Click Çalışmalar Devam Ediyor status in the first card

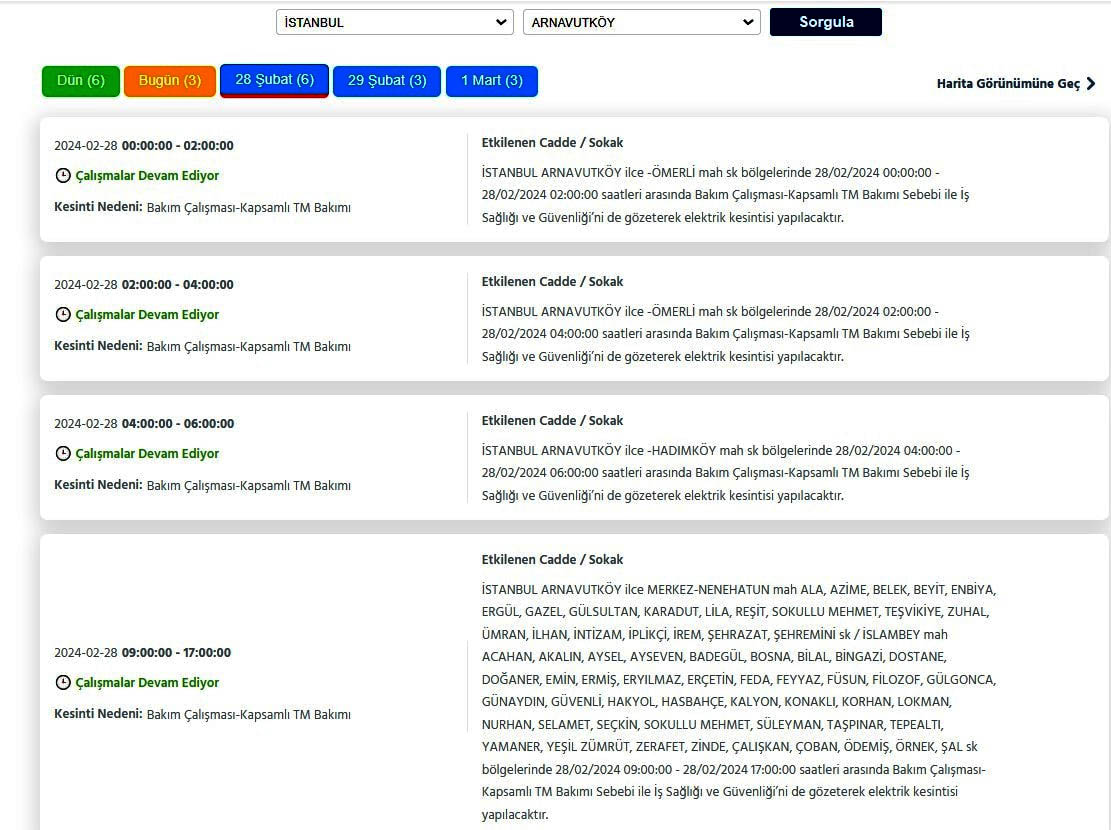(147, 176)
